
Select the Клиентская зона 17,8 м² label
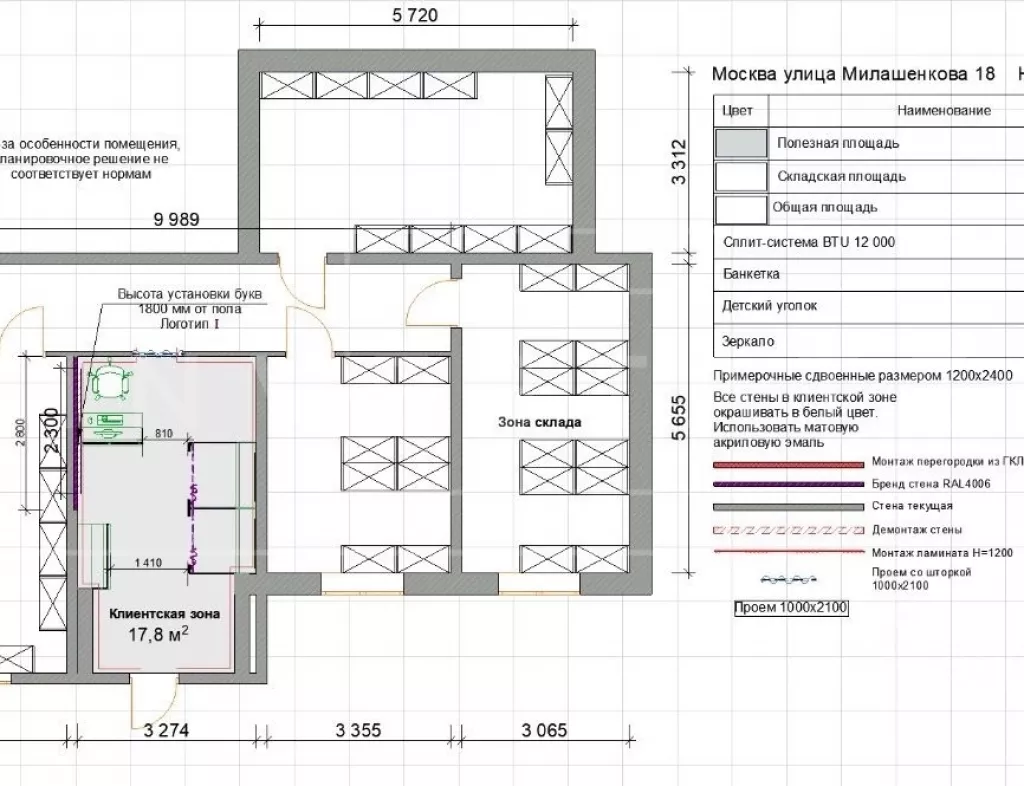pyautogui.click(x=163, y=623)
